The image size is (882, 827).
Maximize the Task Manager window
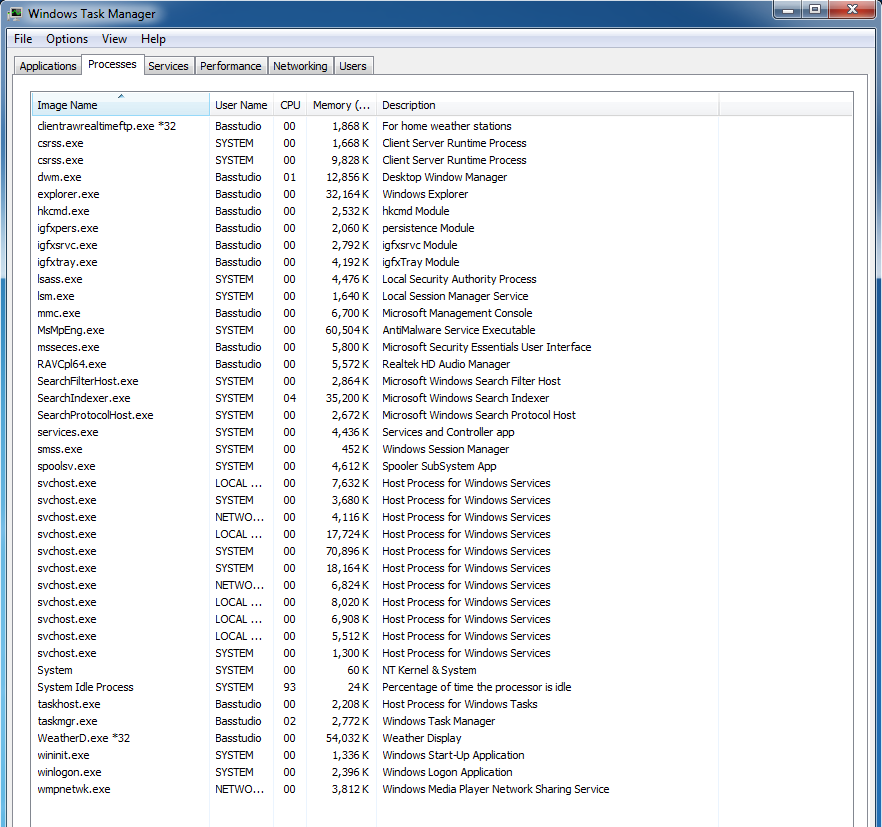(x=814, y=10)
